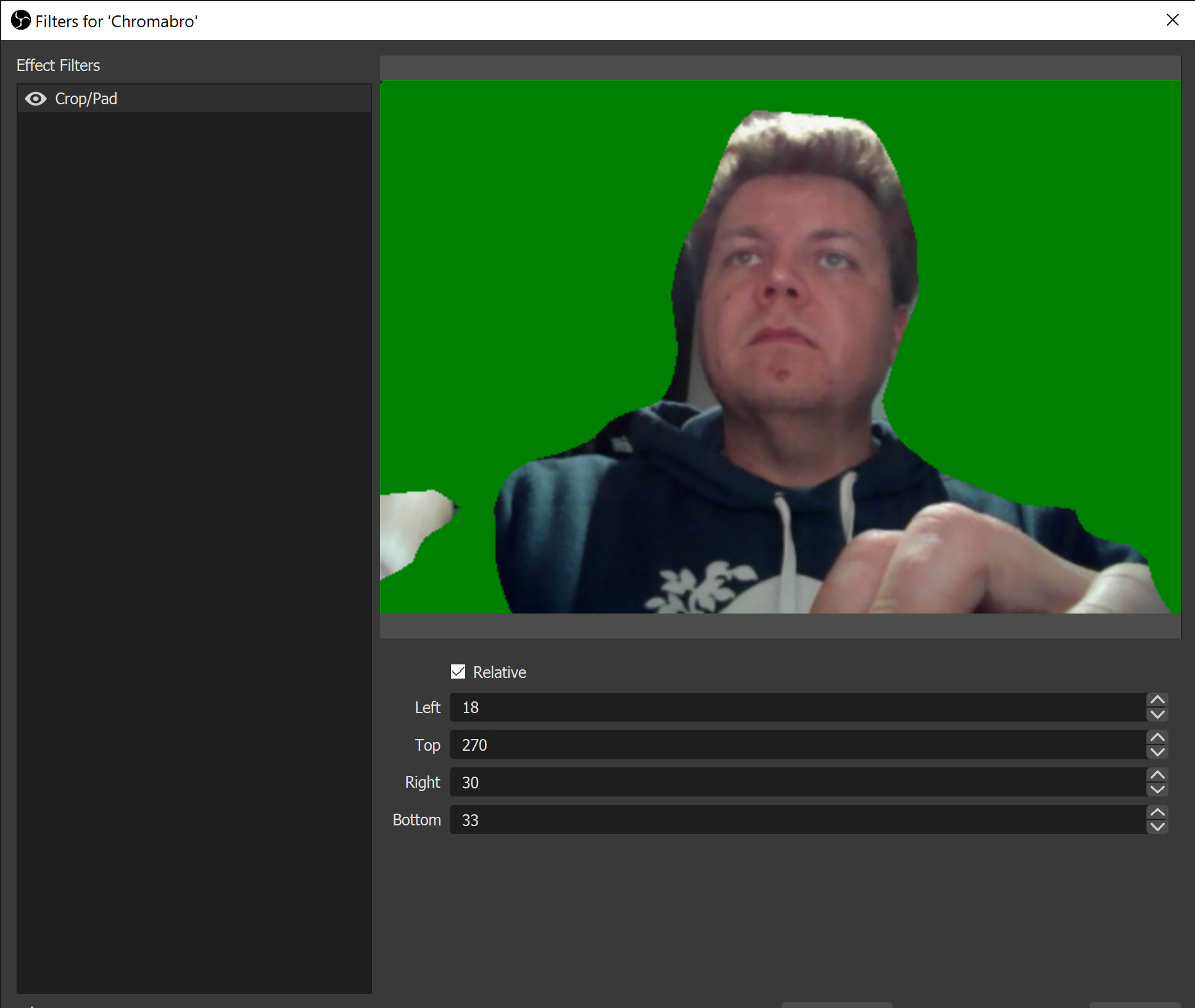Image resolution: width=1195 pixels, height=1008 pixels.
Task: Increase the Bottom crop value
Action: point(1157,813)
